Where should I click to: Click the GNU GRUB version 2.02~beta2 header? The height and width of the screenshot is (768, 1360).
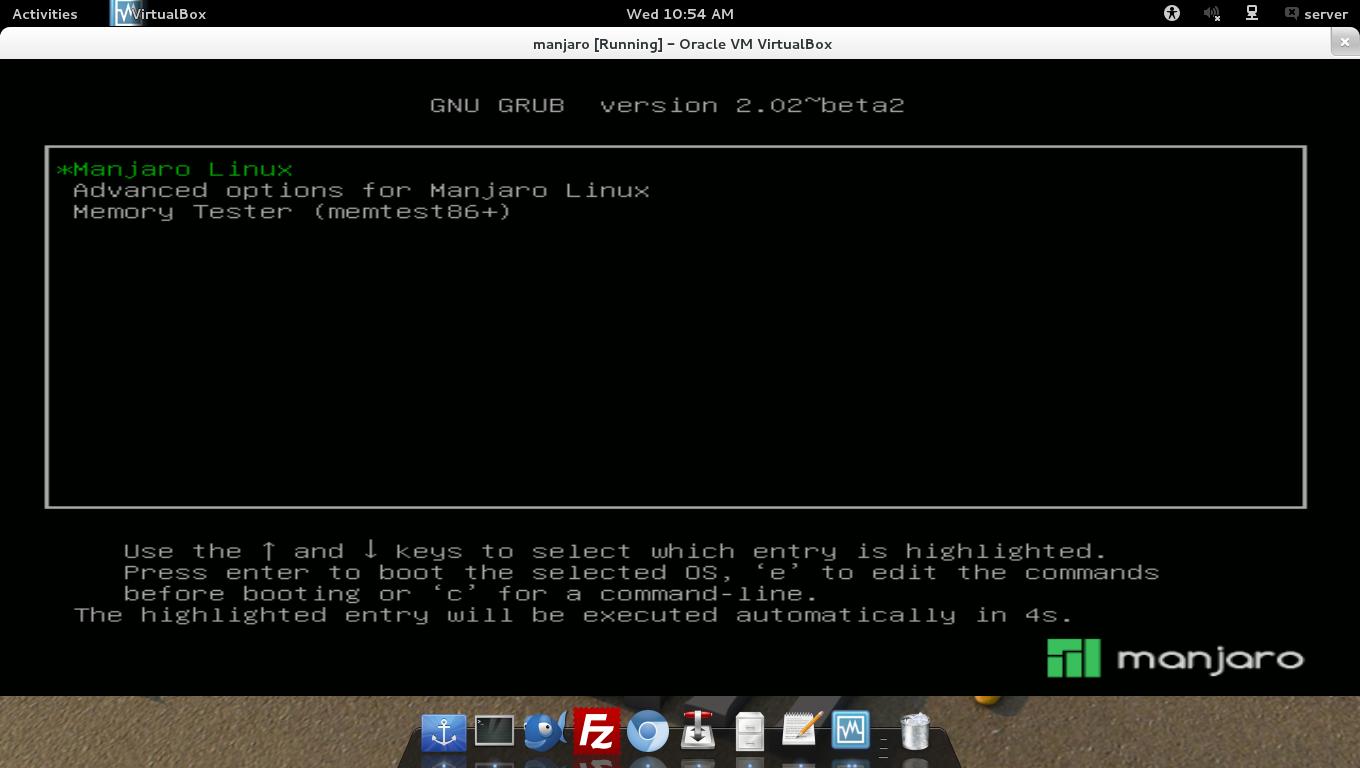click(667, 105)
